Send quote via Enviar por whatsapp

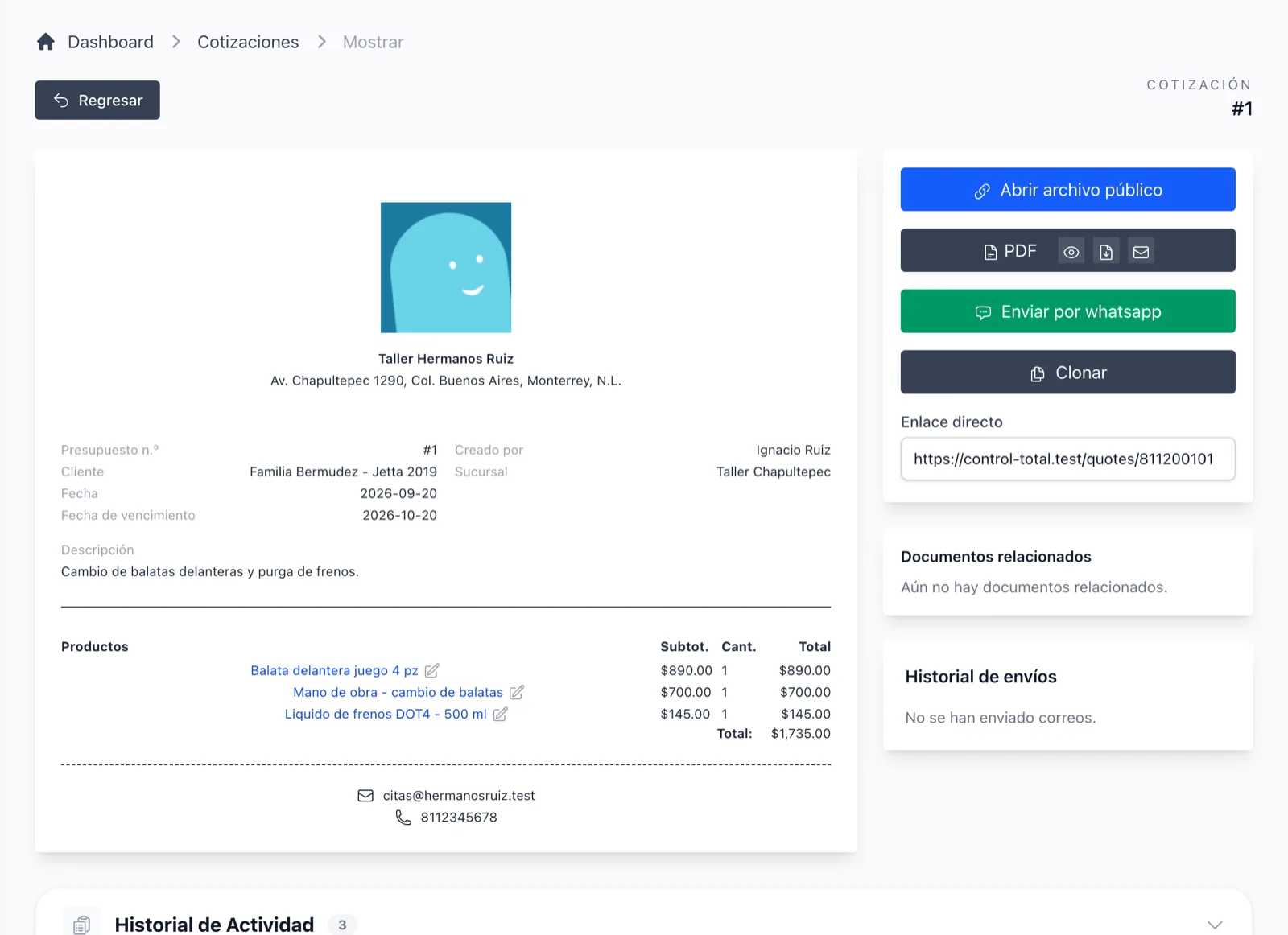tap(1067, 311)
